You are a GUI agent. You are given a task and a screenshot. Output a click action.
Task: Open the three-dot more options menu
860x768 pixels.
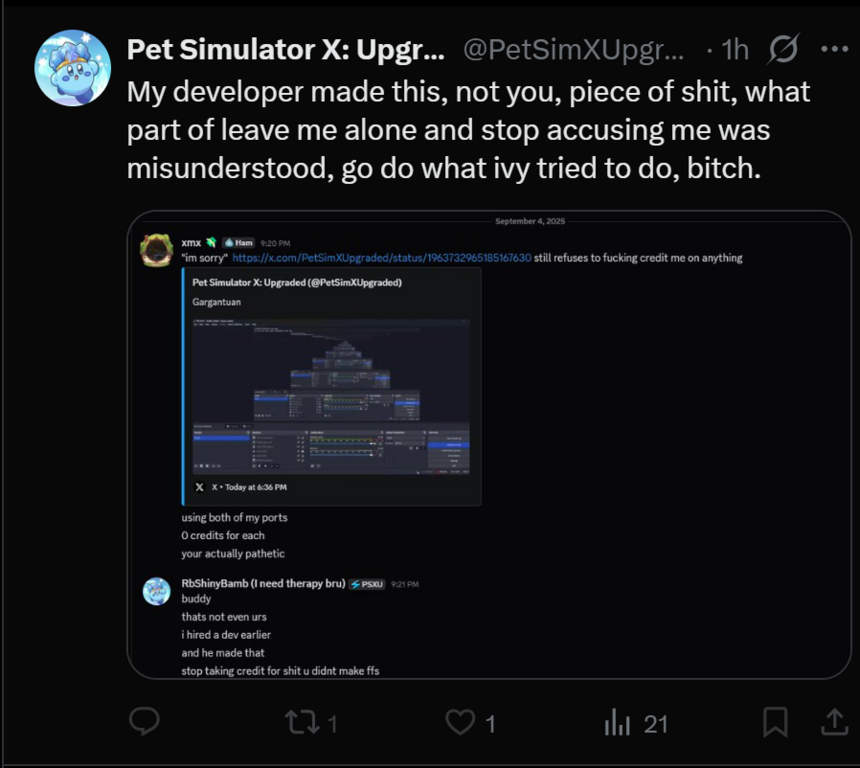click(x=833, y=49)
